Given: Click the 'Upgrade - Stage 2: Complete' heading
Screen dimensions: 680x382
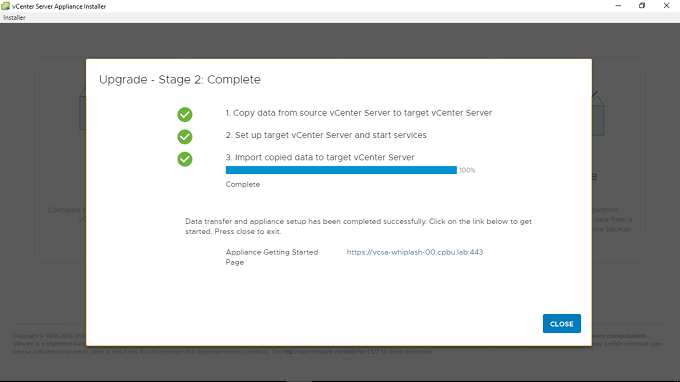Looking at the screenshot, I should (180, 80).
